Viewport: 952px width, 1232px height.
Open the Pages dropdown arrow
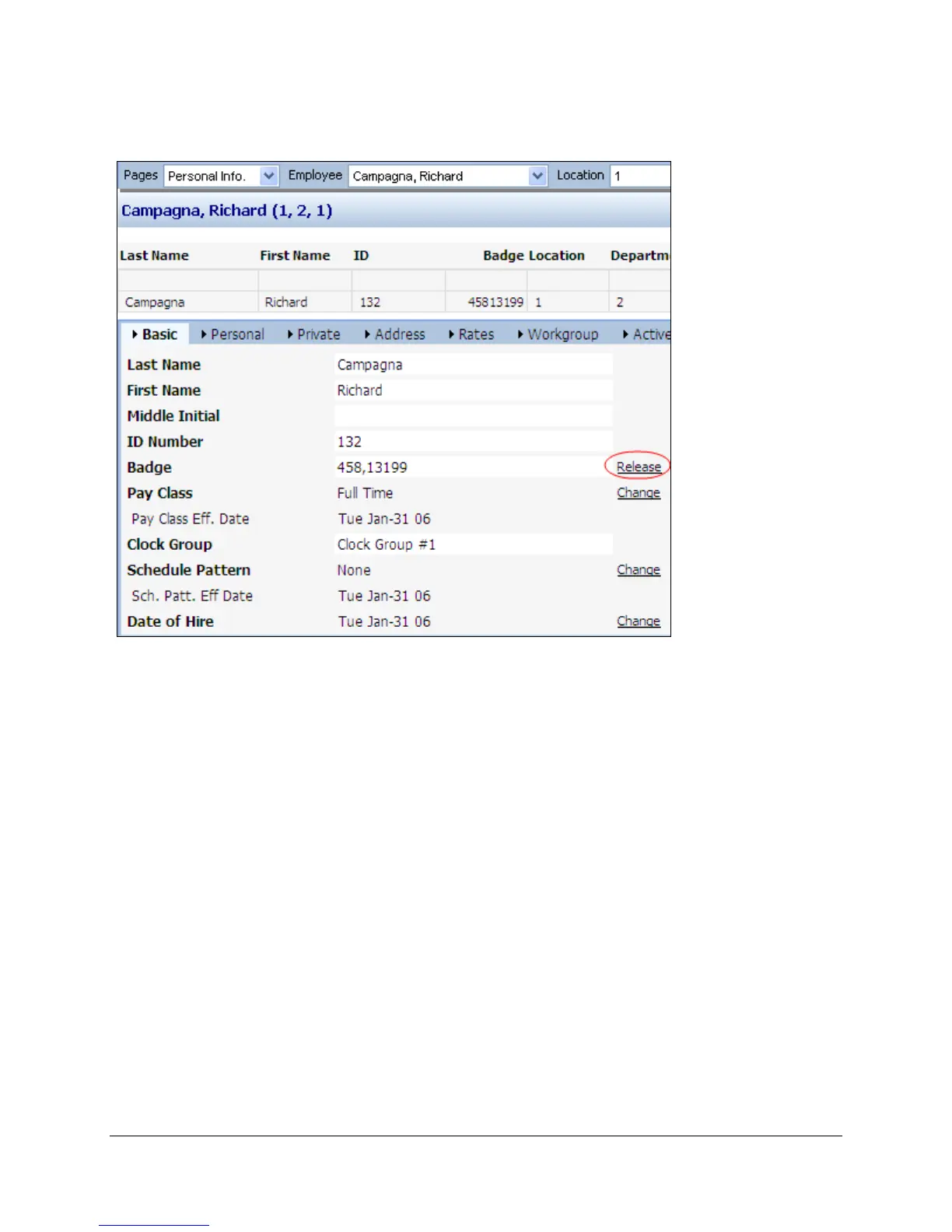pyautogui.click(x=269, y=176)
